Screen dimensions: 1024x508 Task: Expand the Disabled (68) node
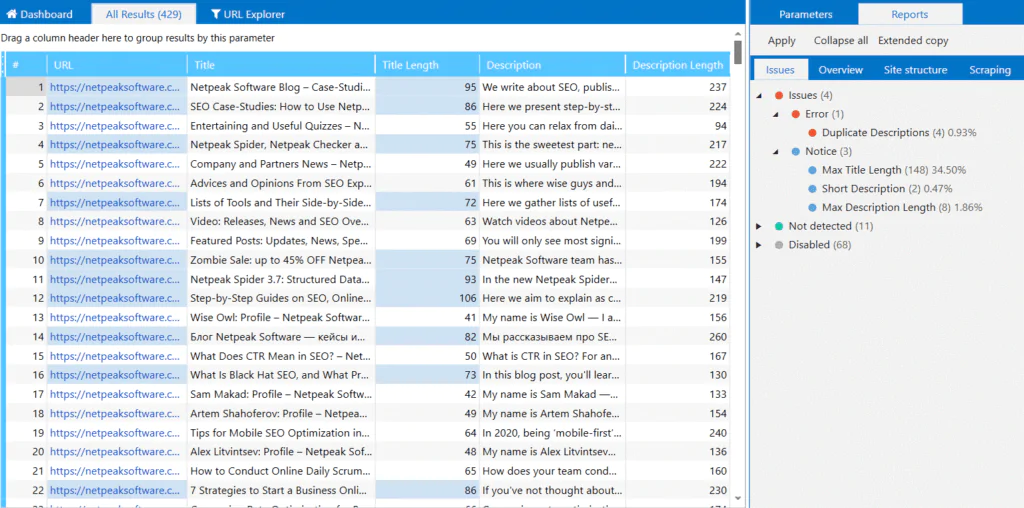pos(759,245)
